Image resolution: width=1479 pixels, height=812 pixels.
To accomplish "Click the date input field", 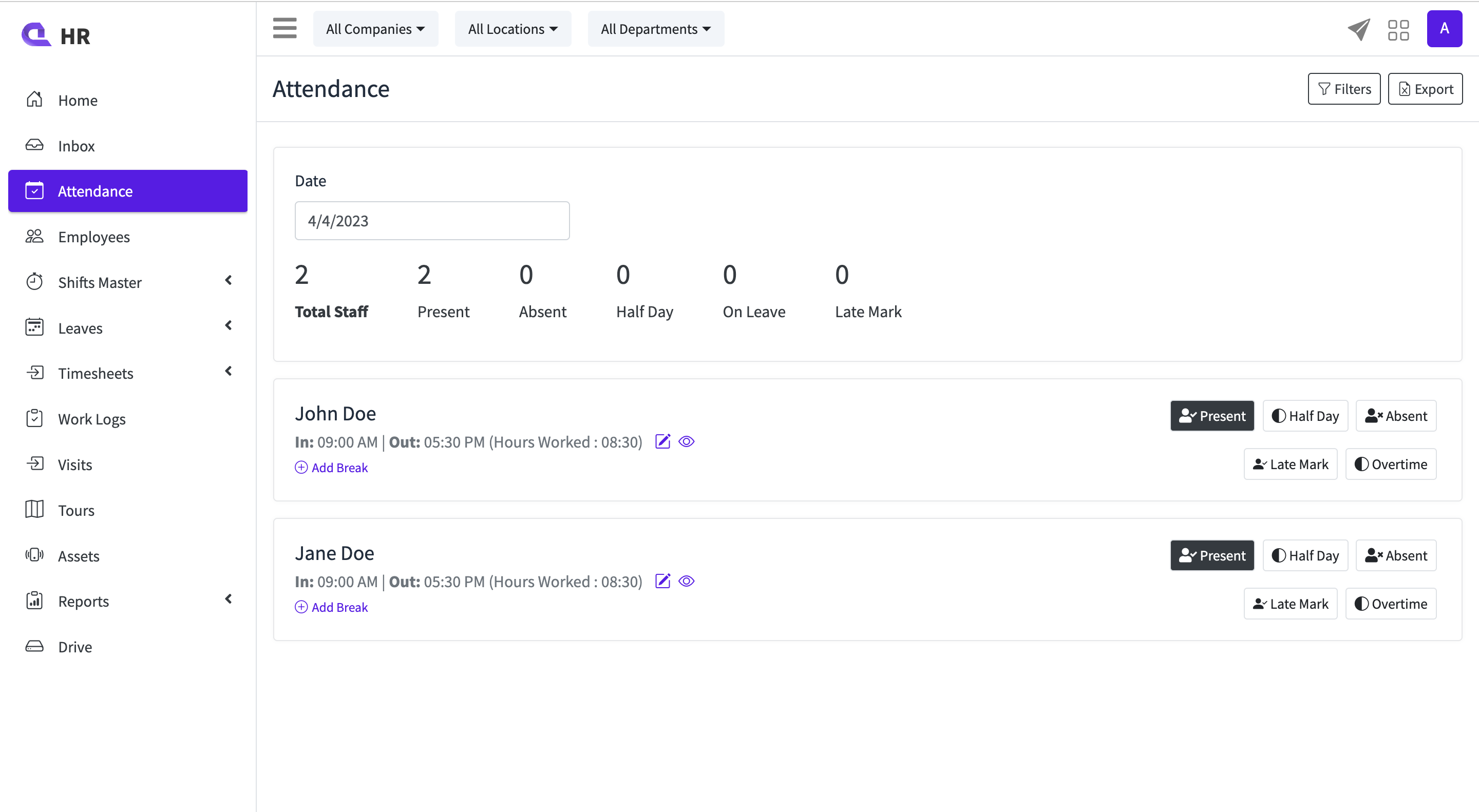I will coord(432,220).
